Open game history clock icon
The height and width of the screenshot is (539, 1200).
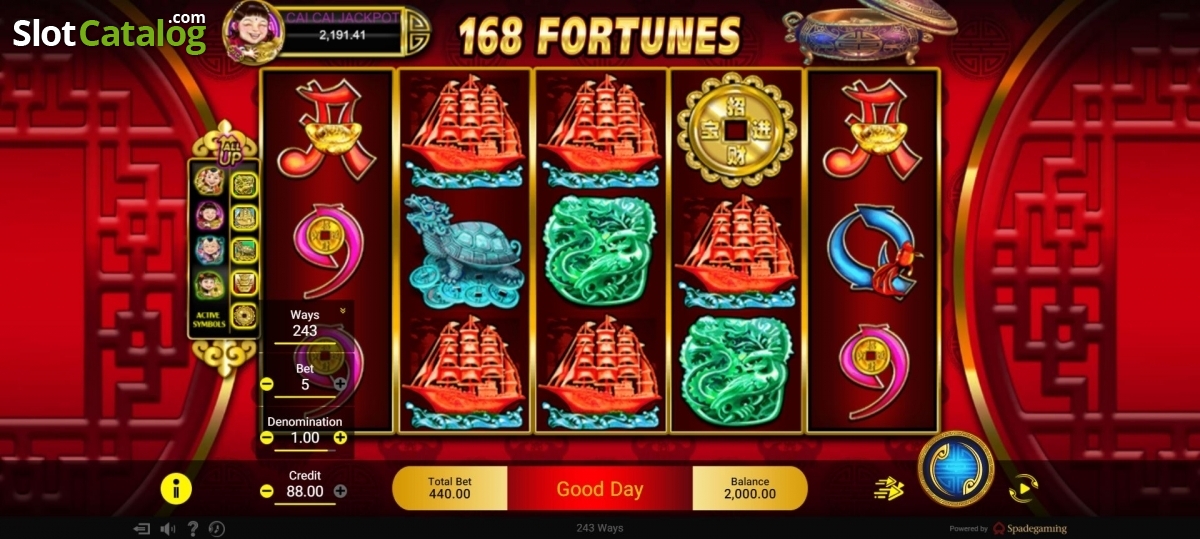[x=217, y=529]
